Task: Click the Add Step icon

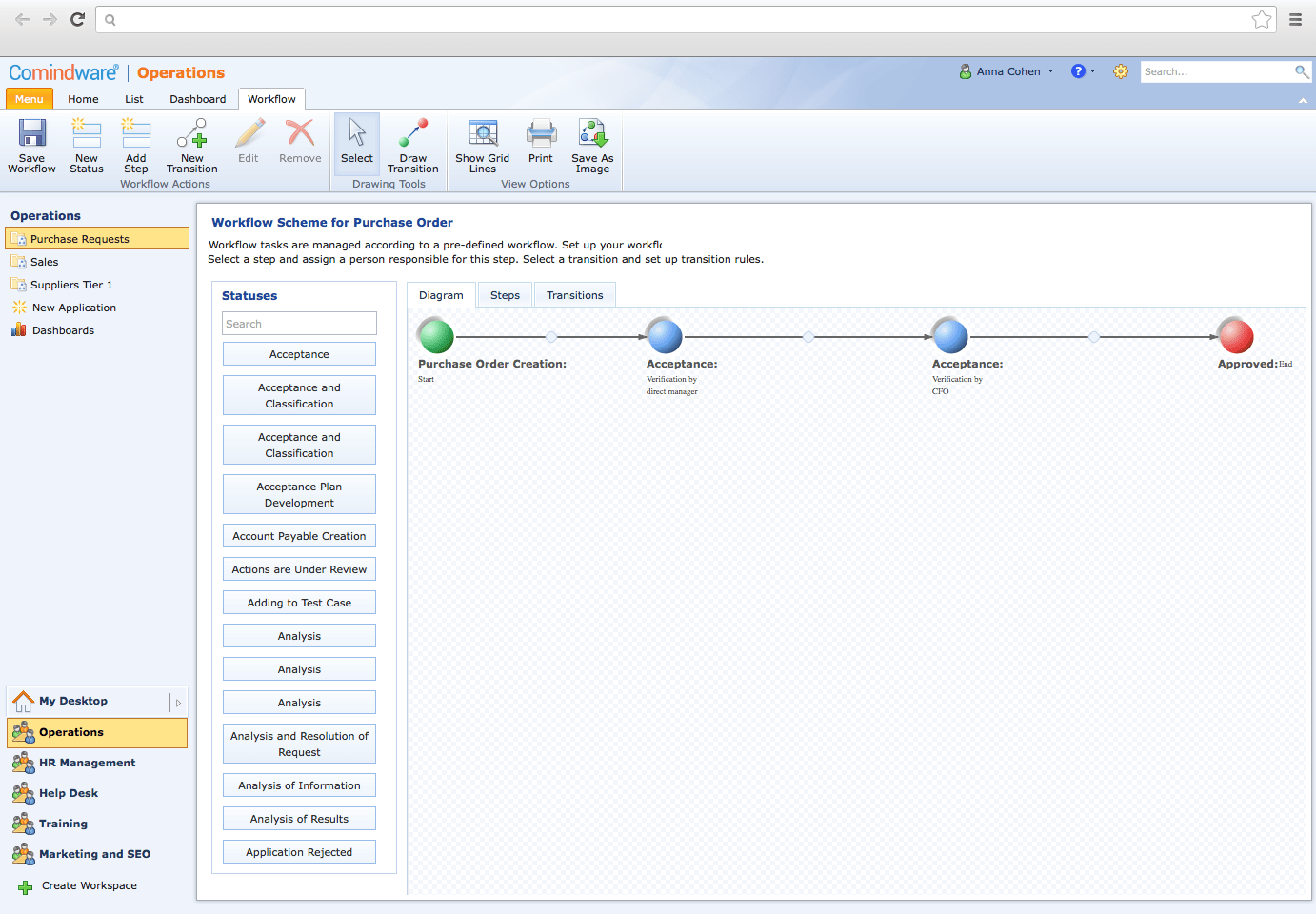Action: 135,145
